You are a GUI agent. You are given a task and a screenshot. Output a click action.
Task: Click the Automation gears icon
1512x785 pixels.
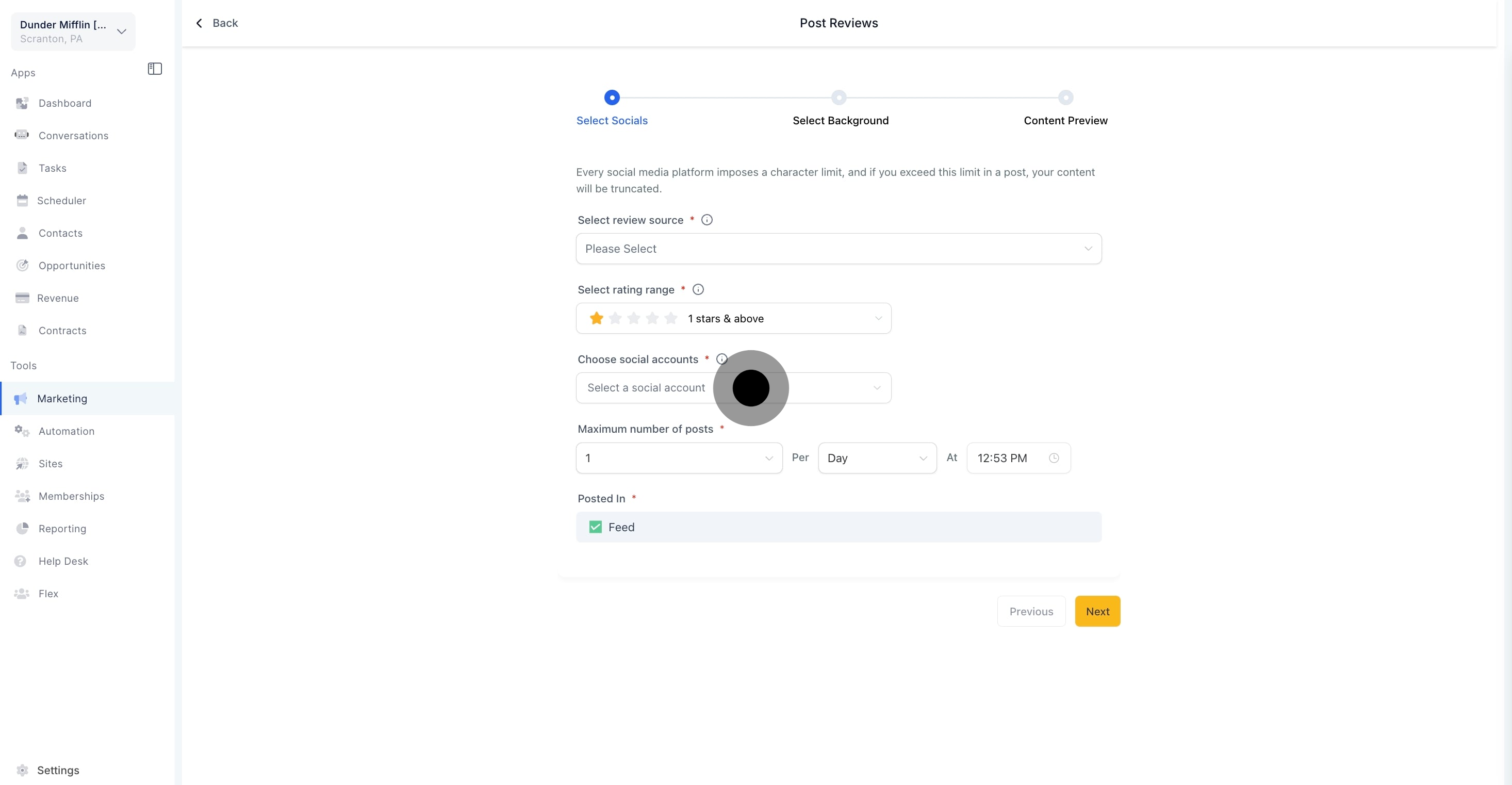[22, 431]
